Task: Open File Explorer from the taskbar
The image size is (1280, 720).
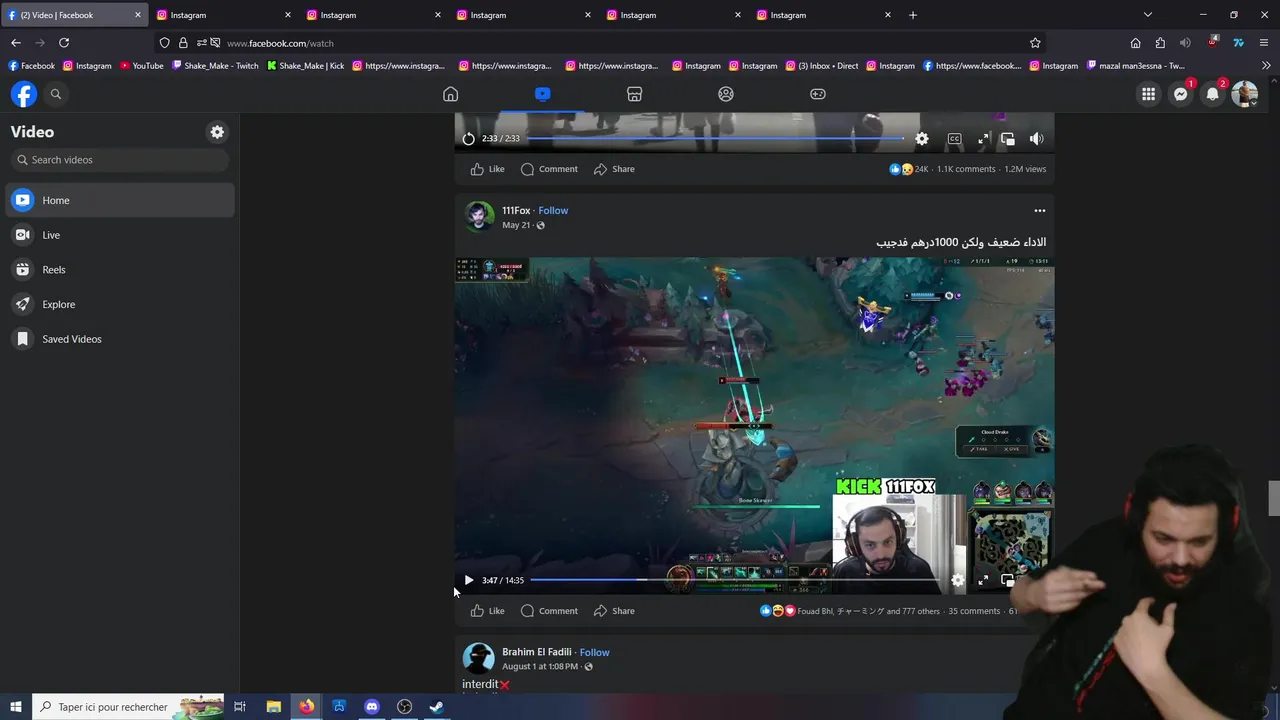Action: (x=273, y=707)
